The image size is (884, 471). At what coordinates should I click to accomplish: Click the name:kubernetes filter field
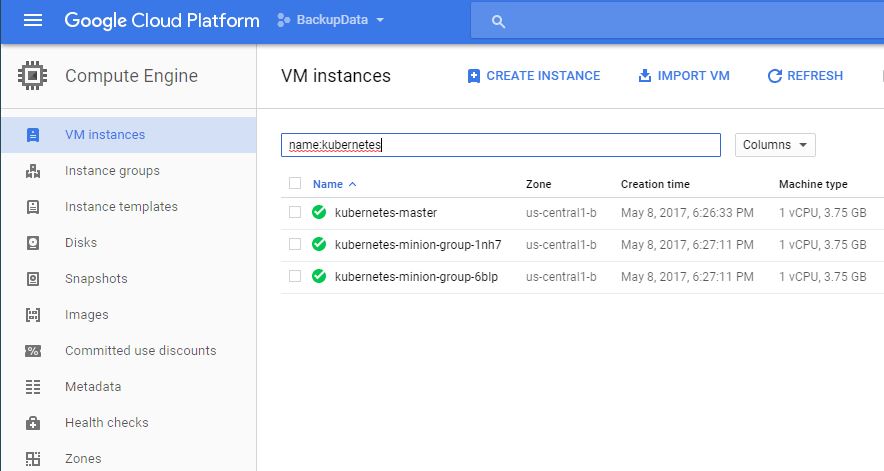[x=501, y=145]
